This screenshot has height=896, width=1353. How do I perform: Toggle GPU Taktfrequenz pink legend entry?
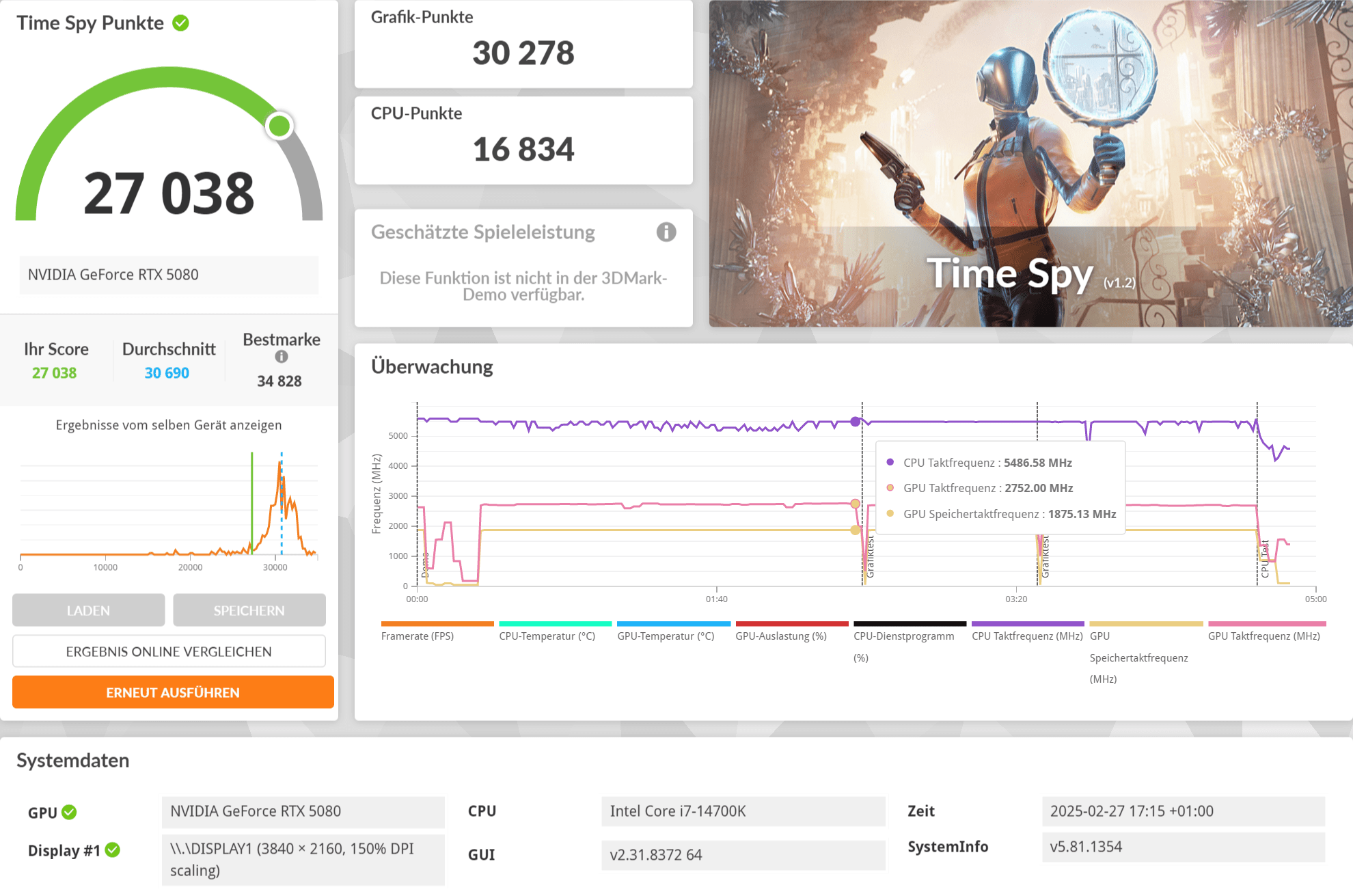click(1263, 636)
